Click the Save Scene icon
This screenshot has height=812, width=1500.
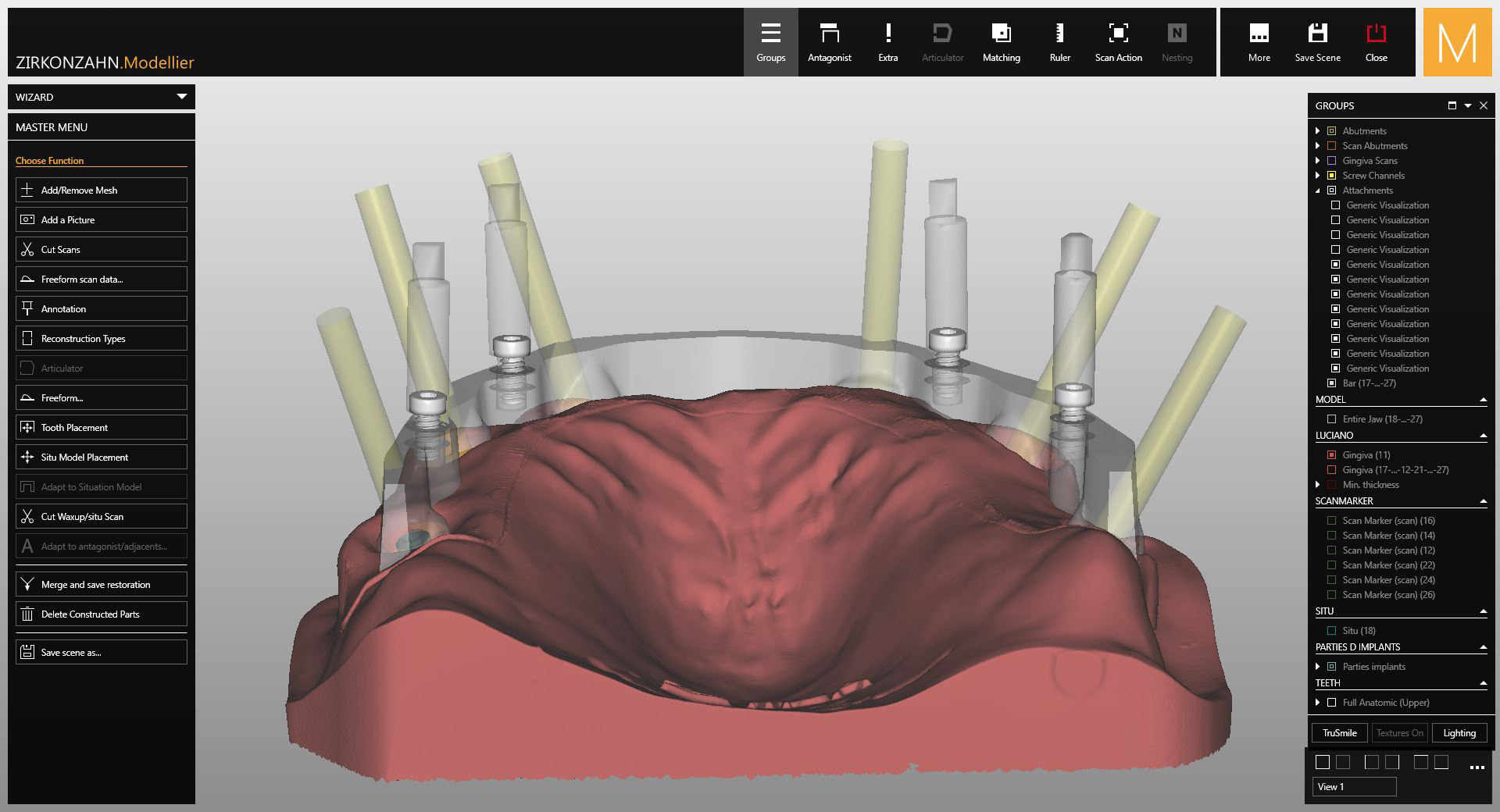point(1317,42)
